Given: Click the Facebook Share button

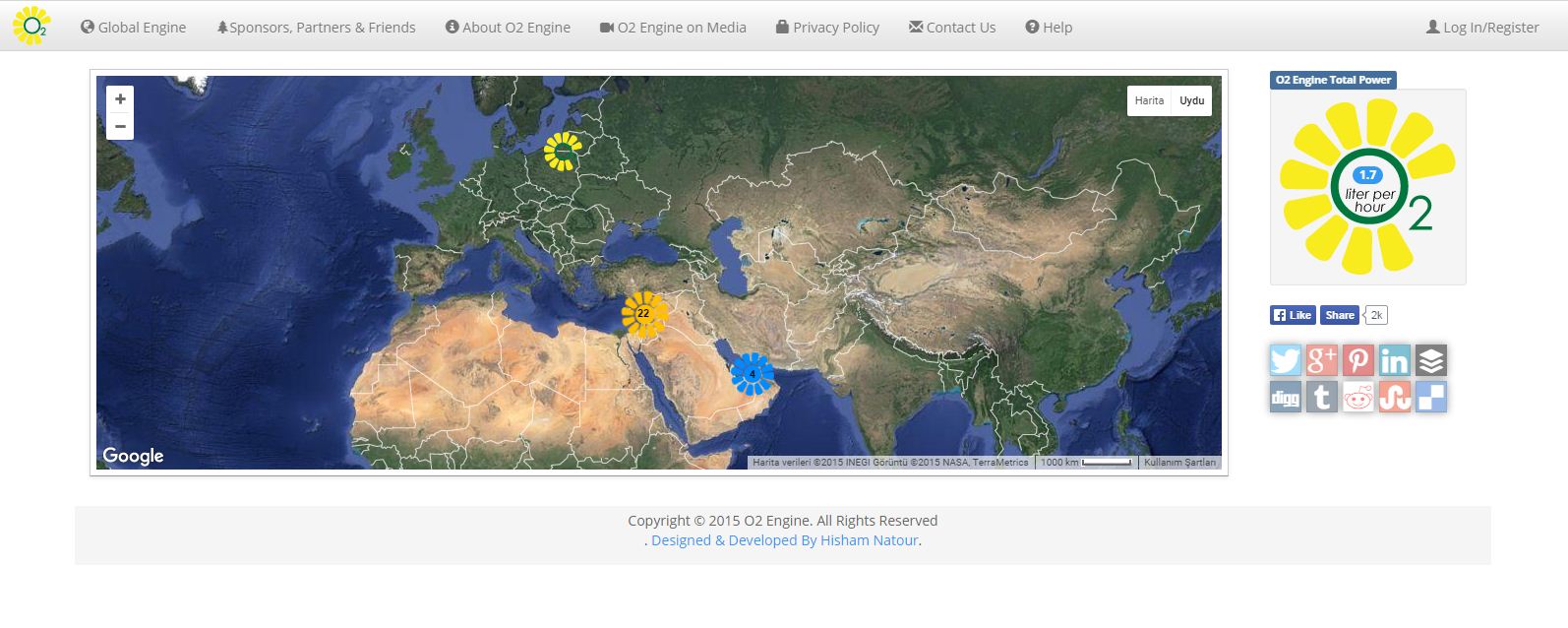Looking at the screenshot, I should pyautogui.click(x=1339, y=315).
